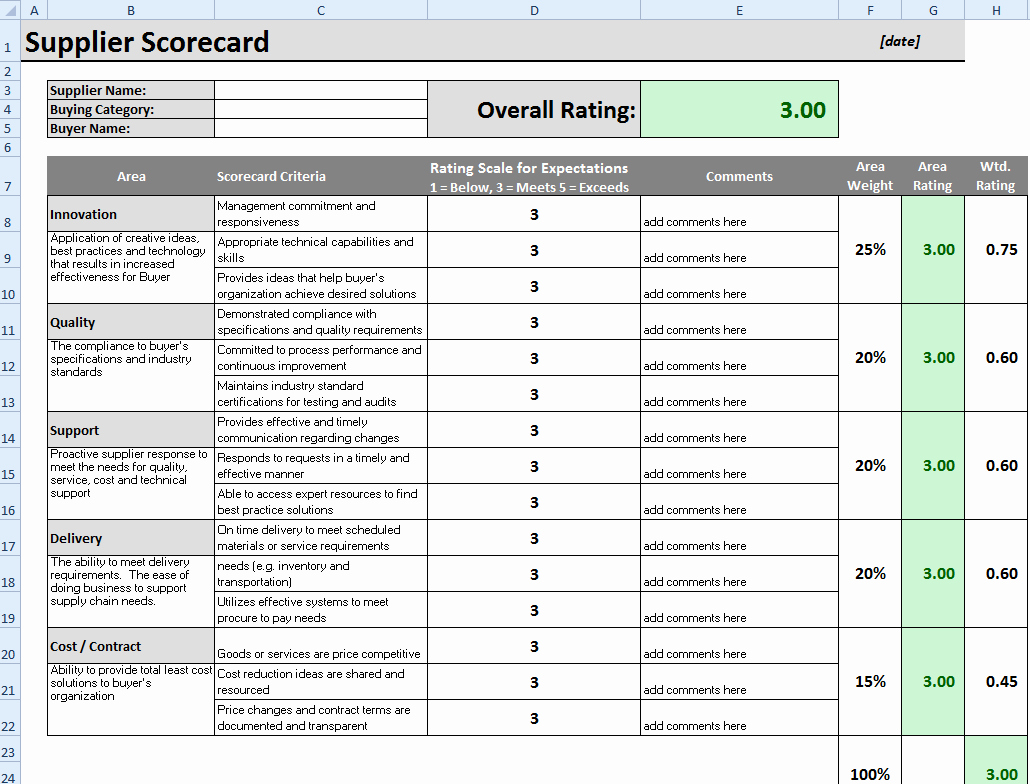Select the Overall Rating value 3.00

coord(739,109)
